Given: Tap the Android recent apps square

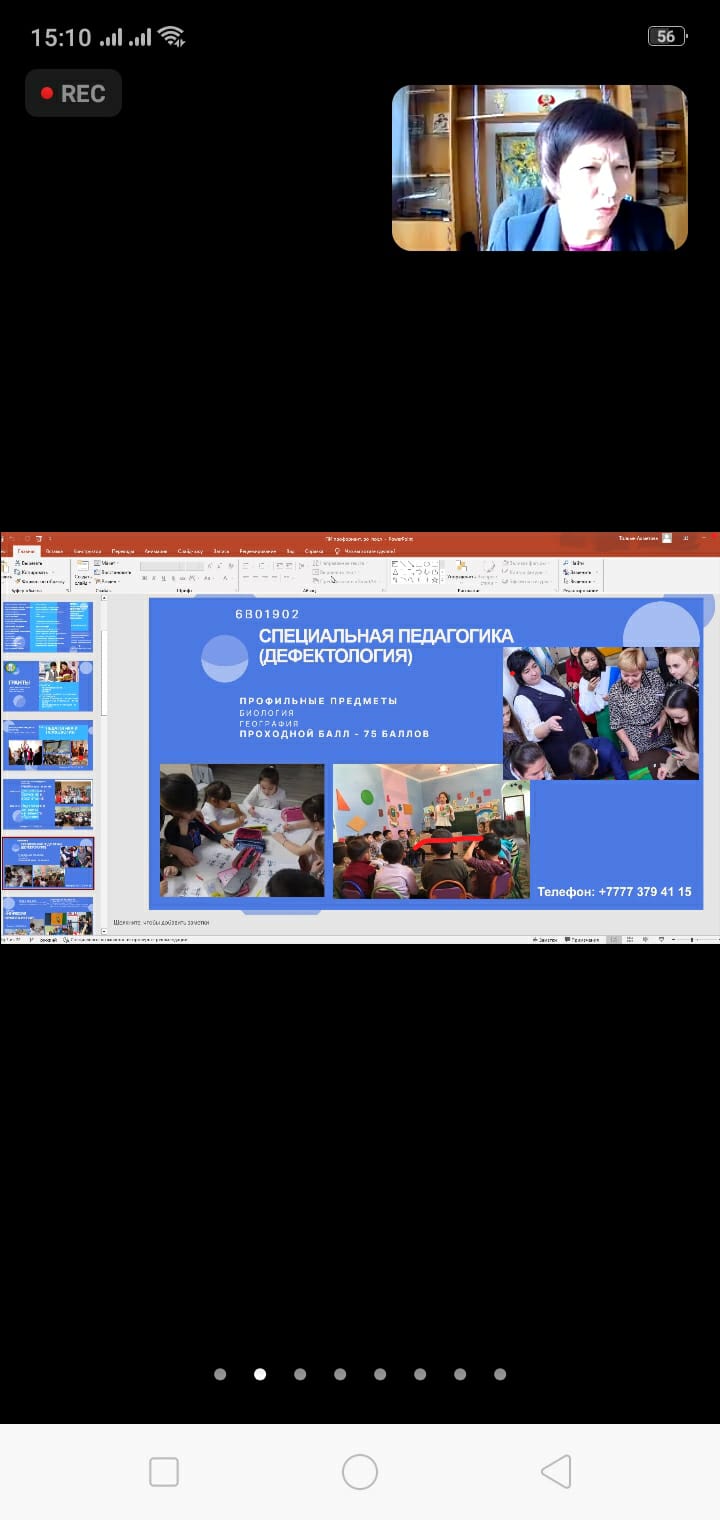Looking at the screenshot, I should (x=164, y=1472).
